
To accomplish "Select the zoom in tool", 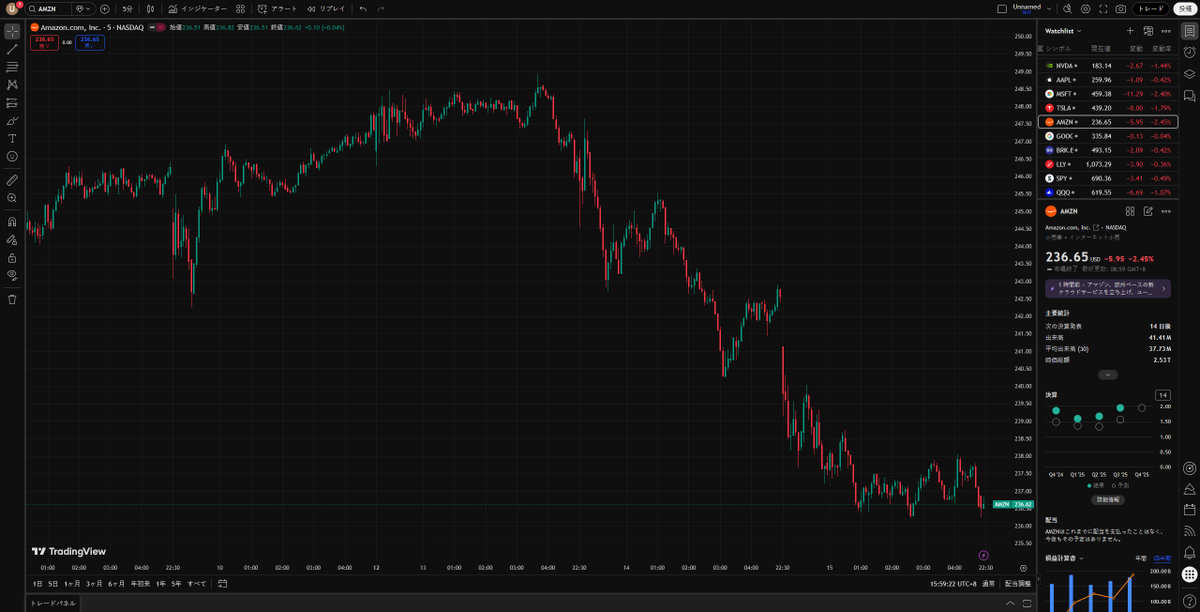I will tap(12, 198).
